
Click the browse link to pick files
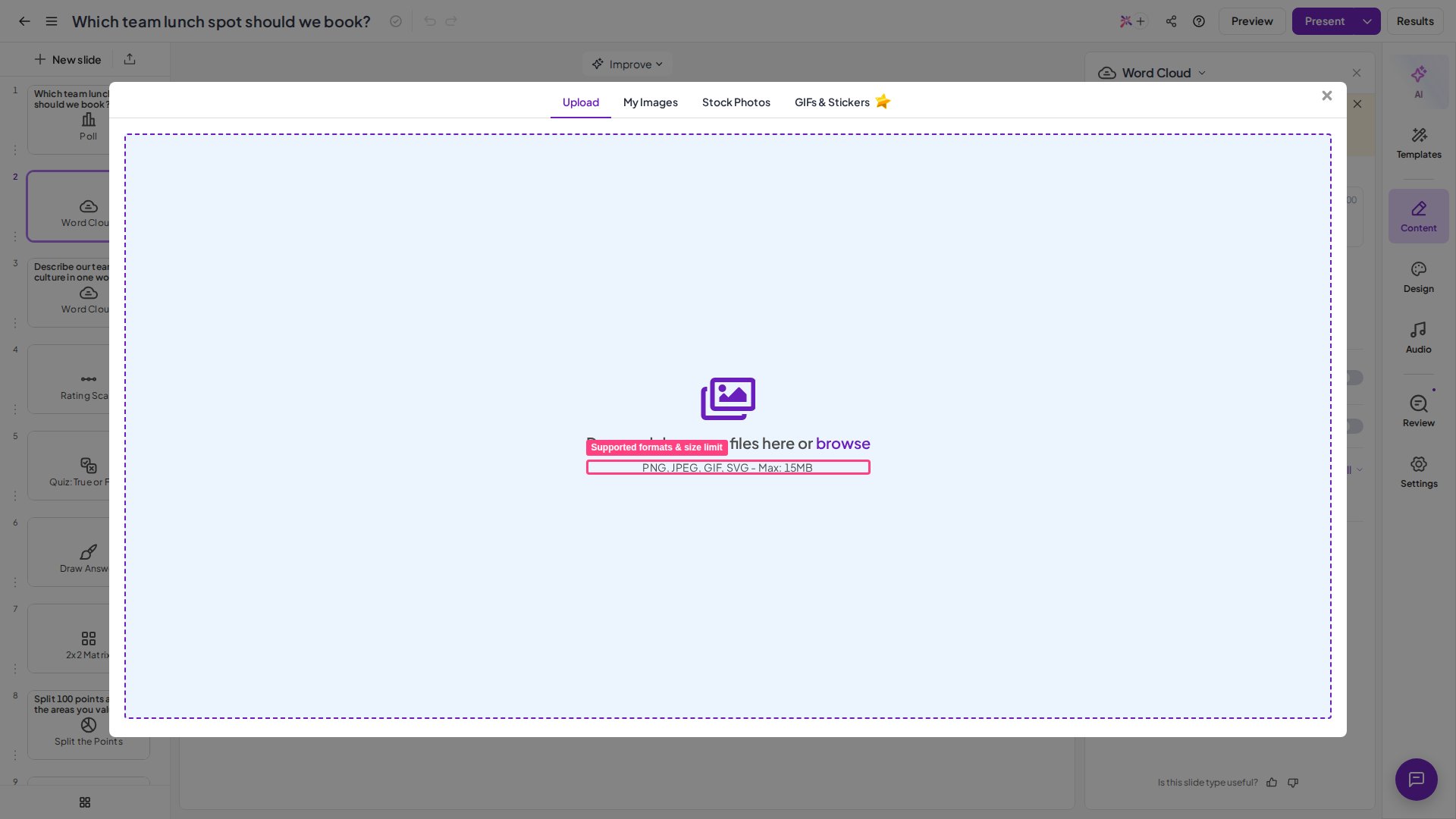tap(843, 444)
